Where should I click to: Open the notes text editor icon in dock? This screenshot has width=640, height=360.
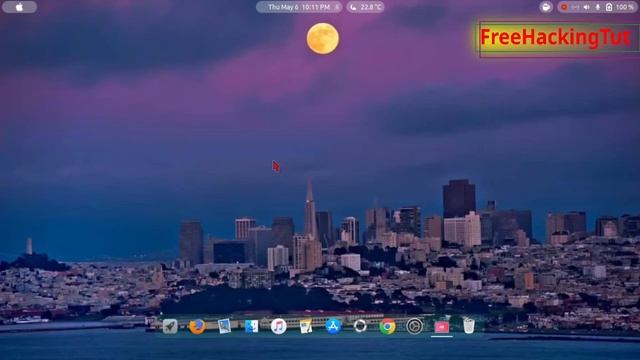[306, 326]
